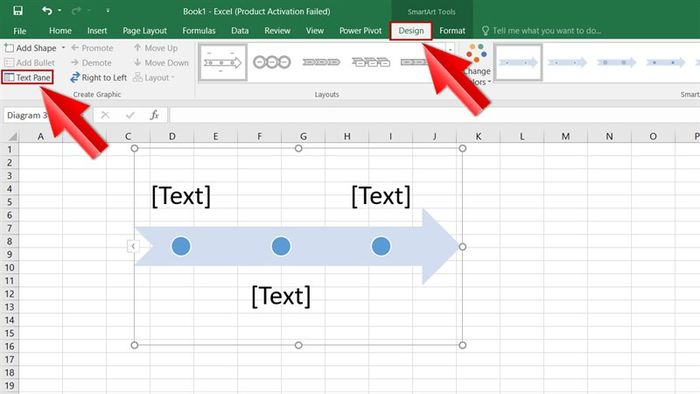Click the Save icon in title bar
700x394 pixels.
point(18,10)
